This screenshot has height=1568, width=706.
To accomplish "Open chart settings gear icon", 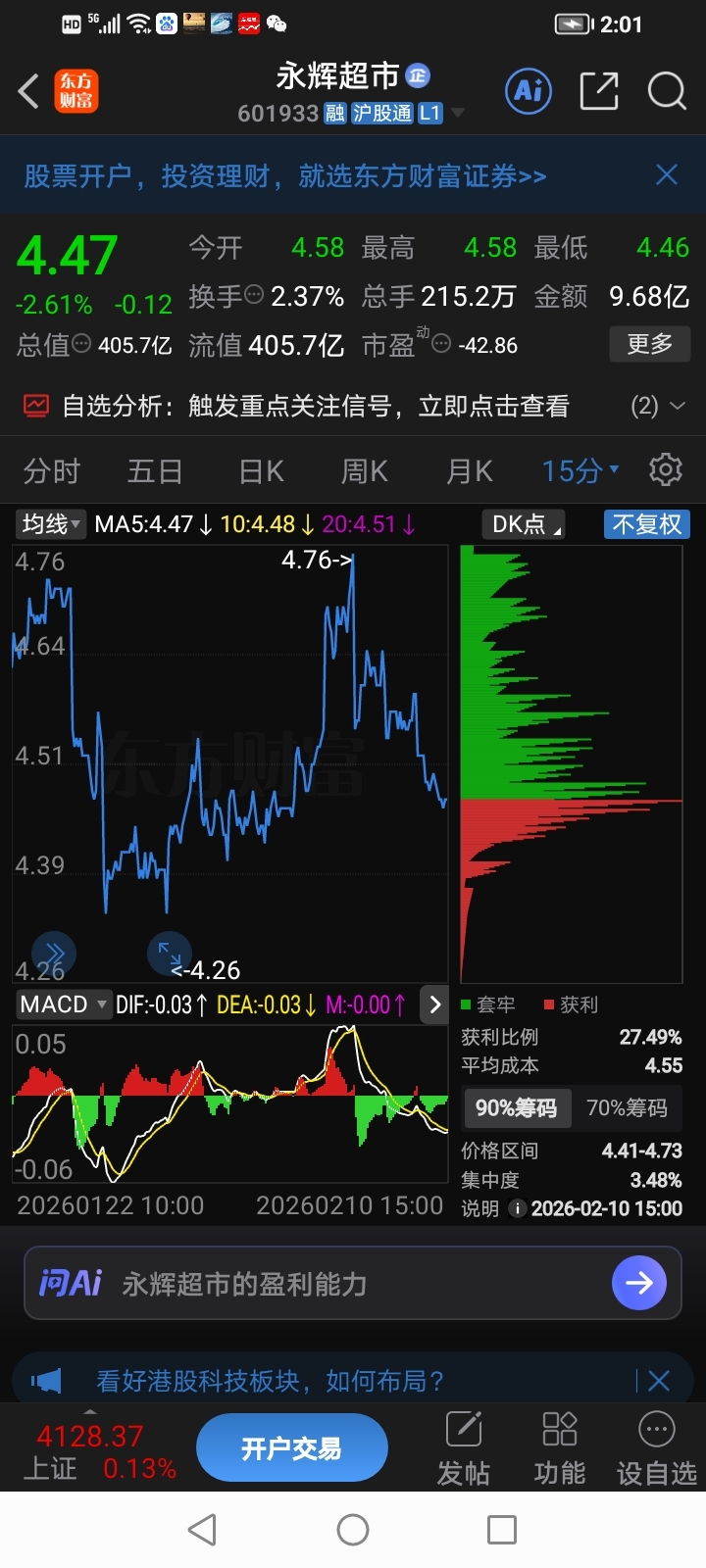I will (x=666, y=470).
